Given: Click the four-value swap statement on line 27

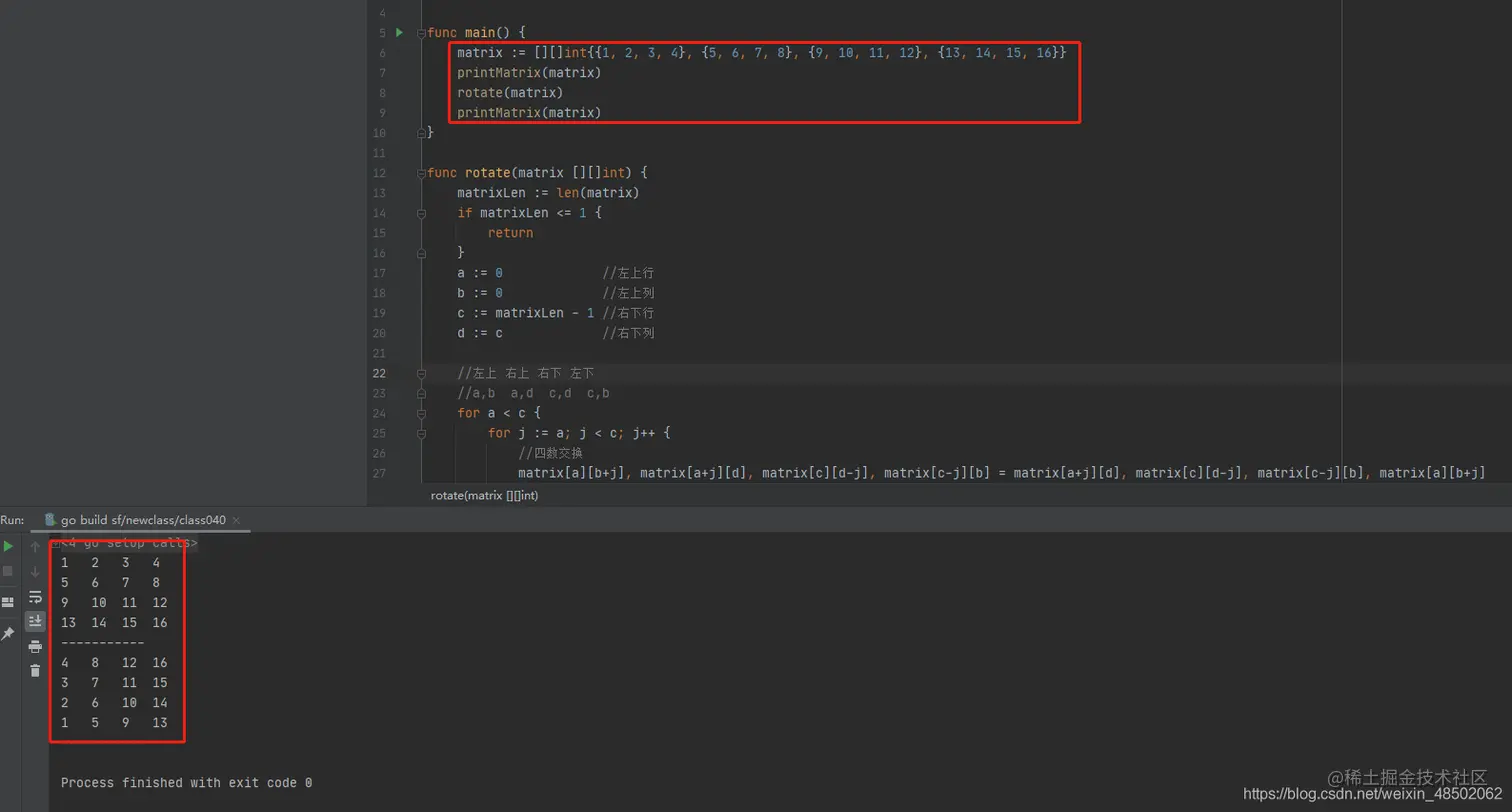Looking at the screenshot, I should tap(1001, 473).
